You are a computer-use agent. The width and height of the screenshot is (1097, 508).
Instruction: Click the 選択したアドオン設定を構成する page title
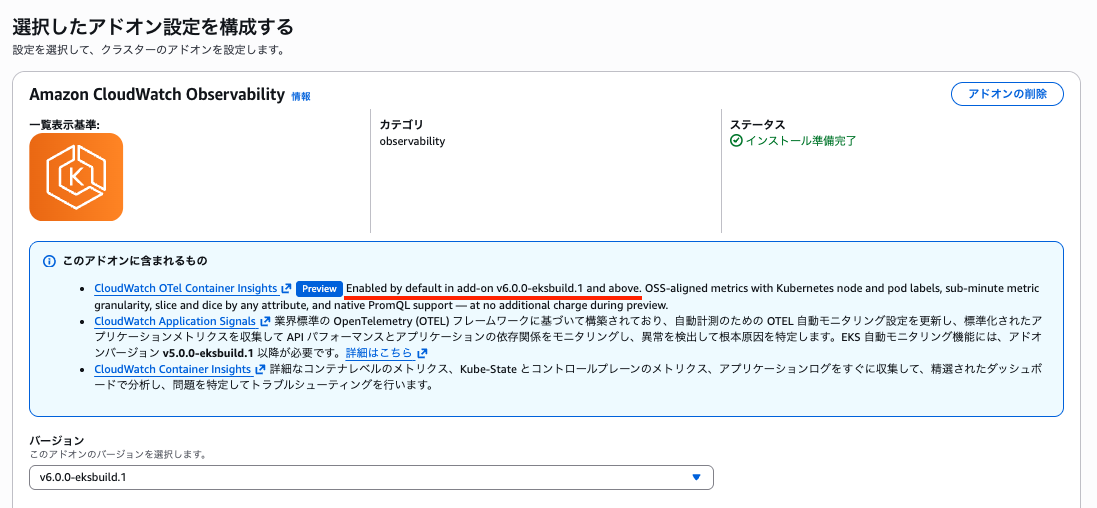[x=153, y=27]
